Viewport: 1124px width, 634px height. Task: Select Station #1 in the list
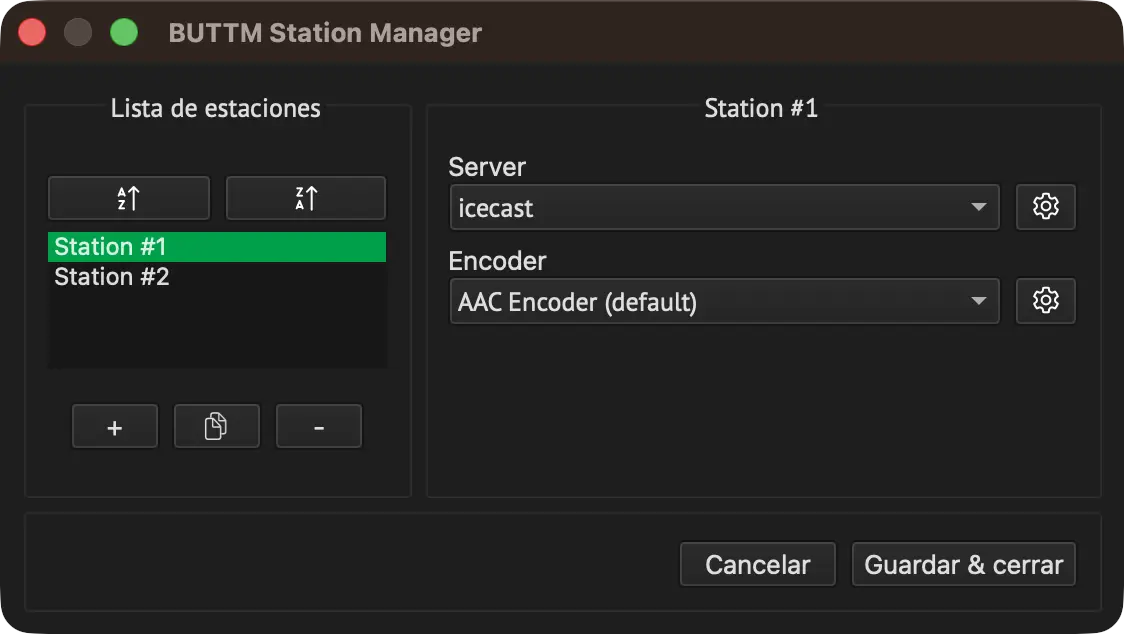(216, 247)
